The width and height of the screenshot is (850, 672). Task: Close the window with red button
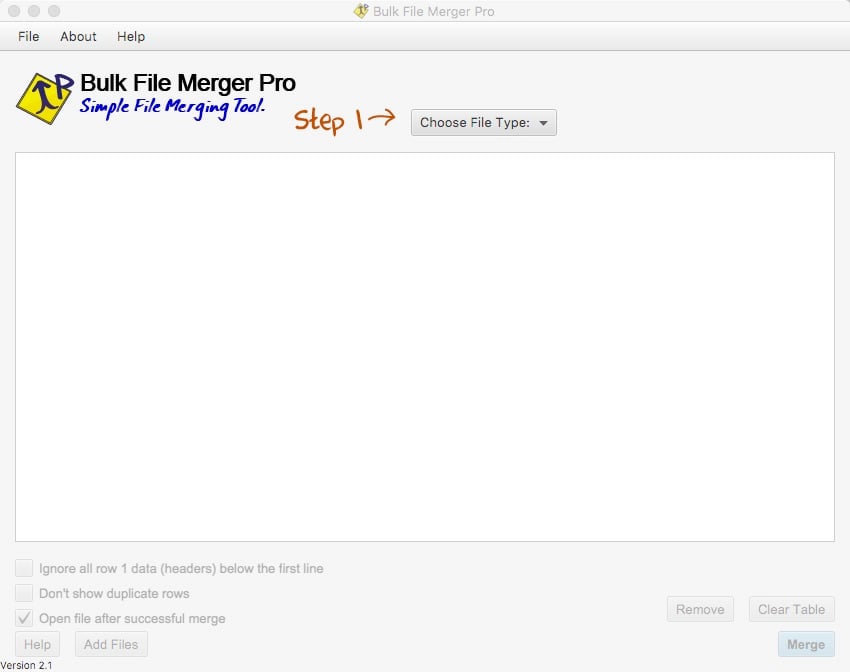coord(14,11)
